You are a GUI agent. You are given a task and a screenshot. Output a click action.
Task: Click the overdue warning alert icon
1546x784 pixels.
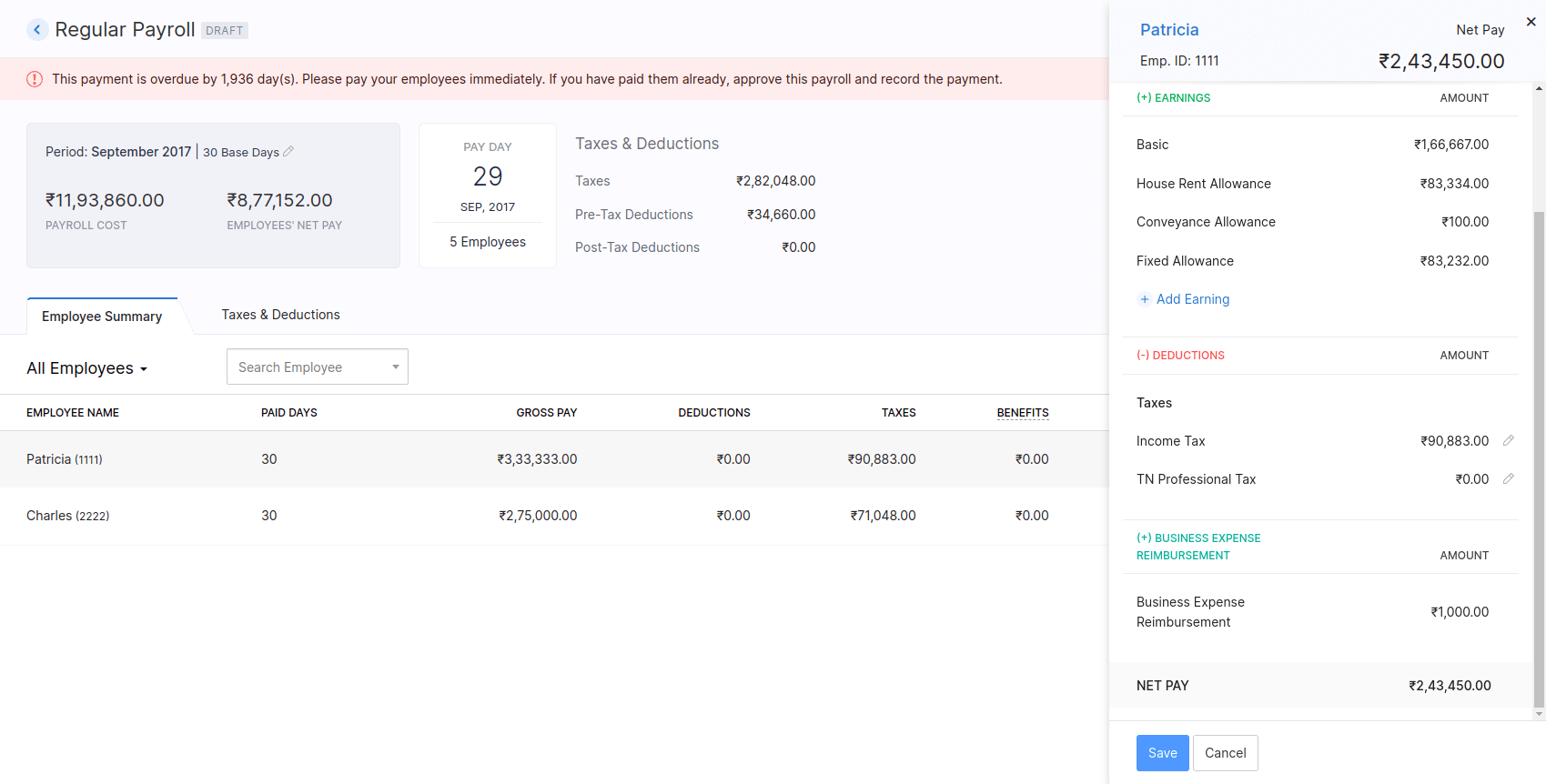[x=35, y=79]
